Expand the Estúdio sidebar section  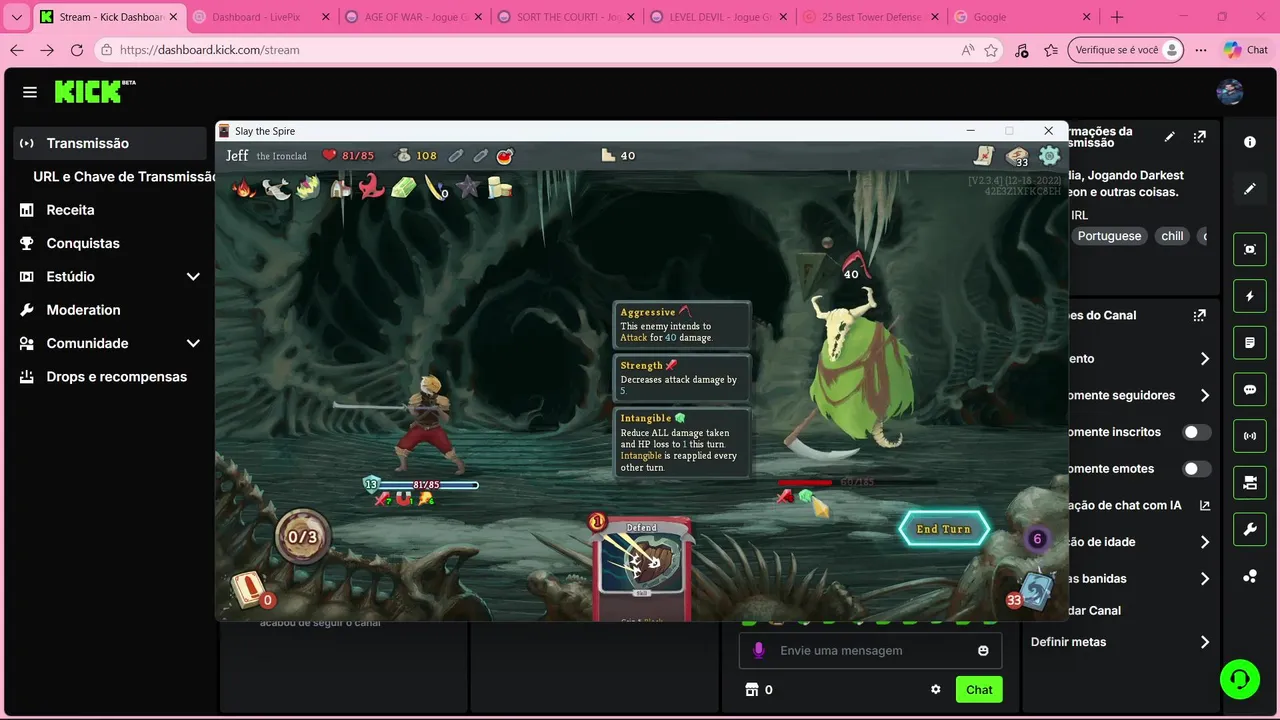click(x=193, y=276)
